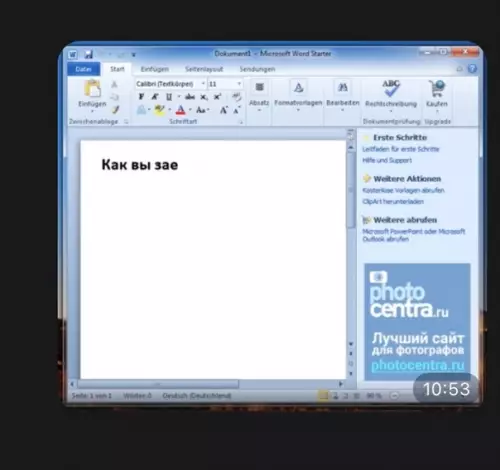Expand the underline style arrow

179,97
